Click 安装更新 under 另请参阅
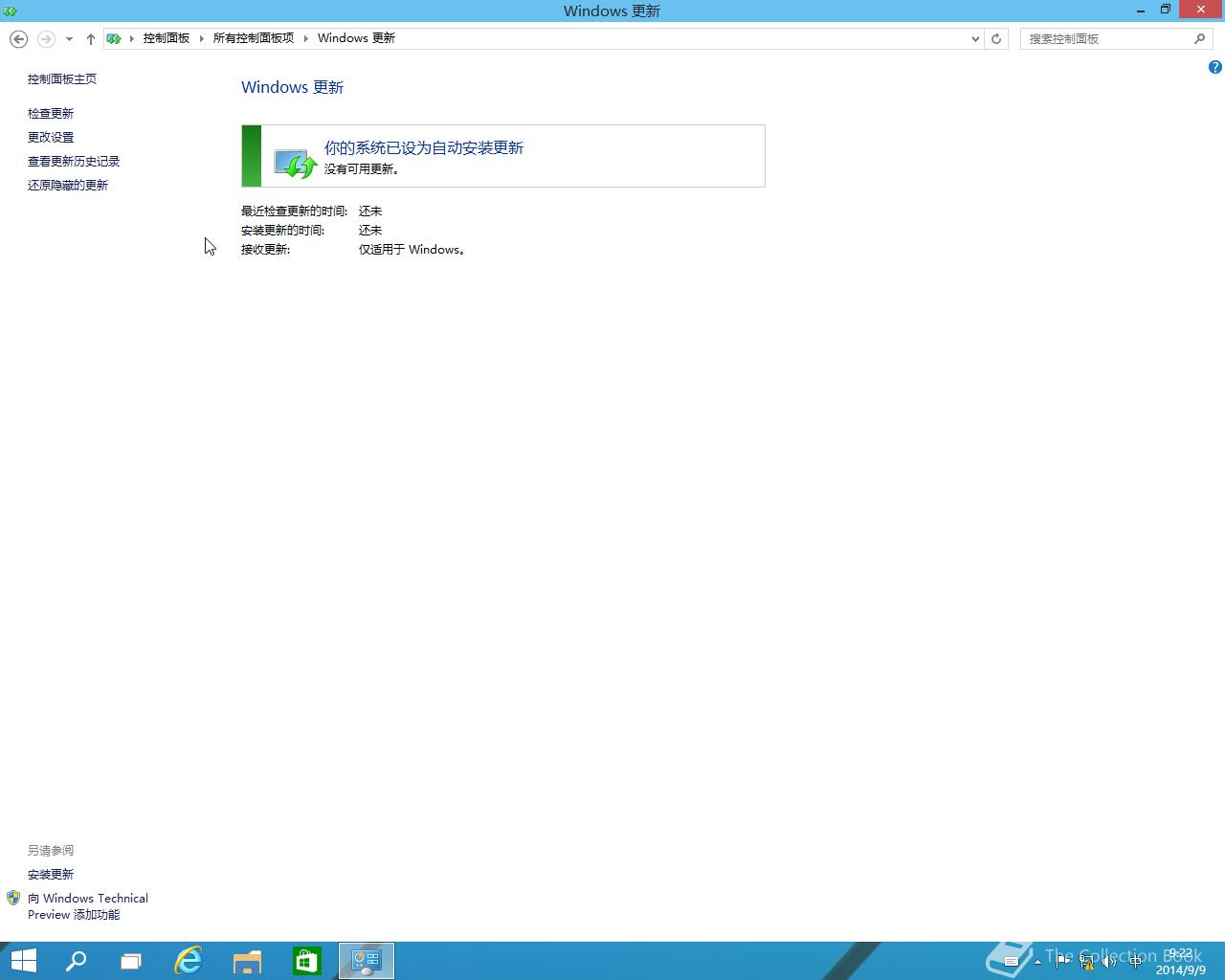 51,875
